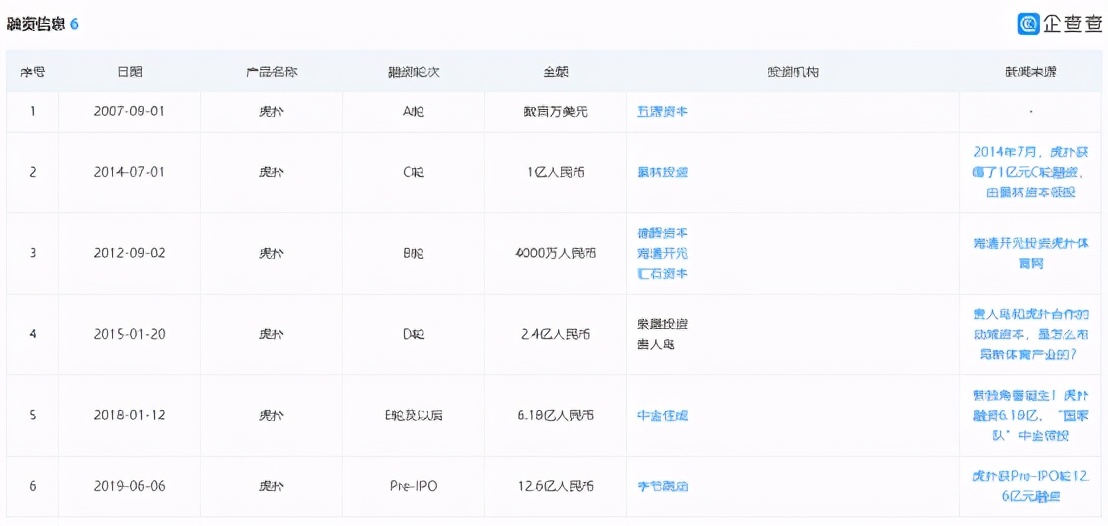Click the third investor link in the B round row
1108x526 pixels.
[x=662, y=273]
